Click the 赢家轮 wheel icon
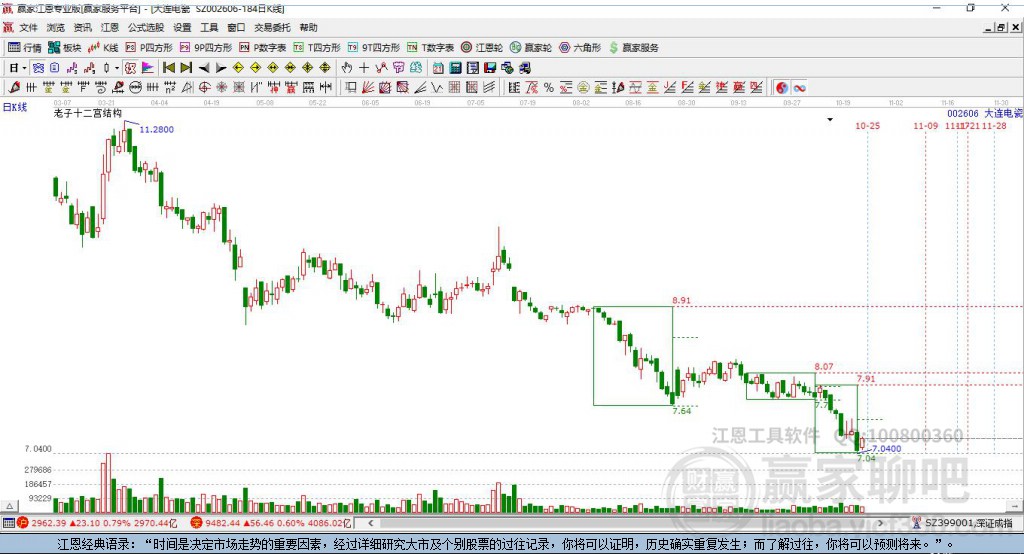 click(515, 48)
